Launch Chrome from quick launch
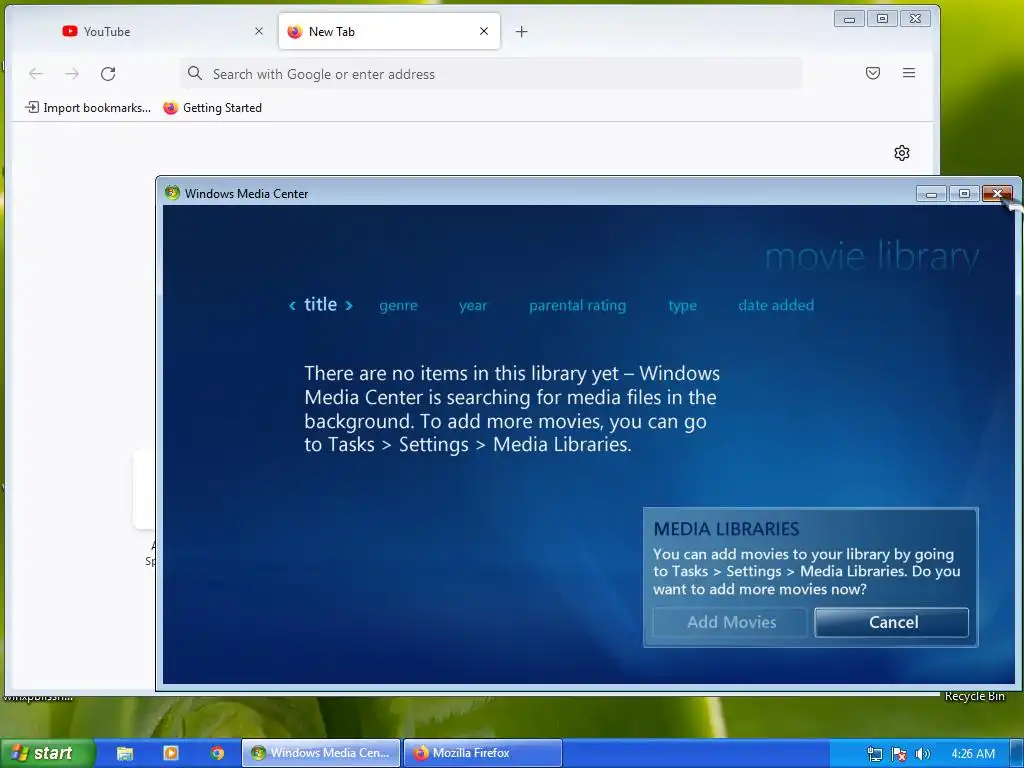Image resolution: width=1024 pixels, height=768 pixels. pos(217,753)
